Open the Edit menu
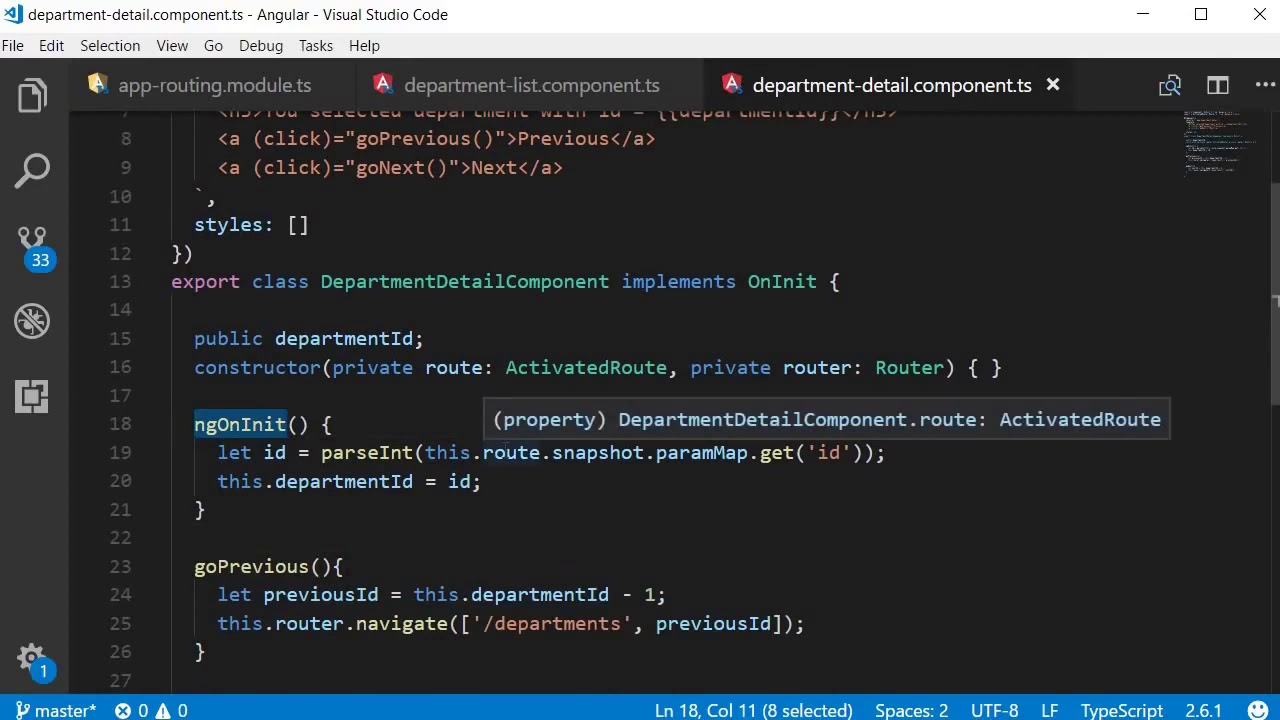The image size is (1280, 720). point(51,45)
